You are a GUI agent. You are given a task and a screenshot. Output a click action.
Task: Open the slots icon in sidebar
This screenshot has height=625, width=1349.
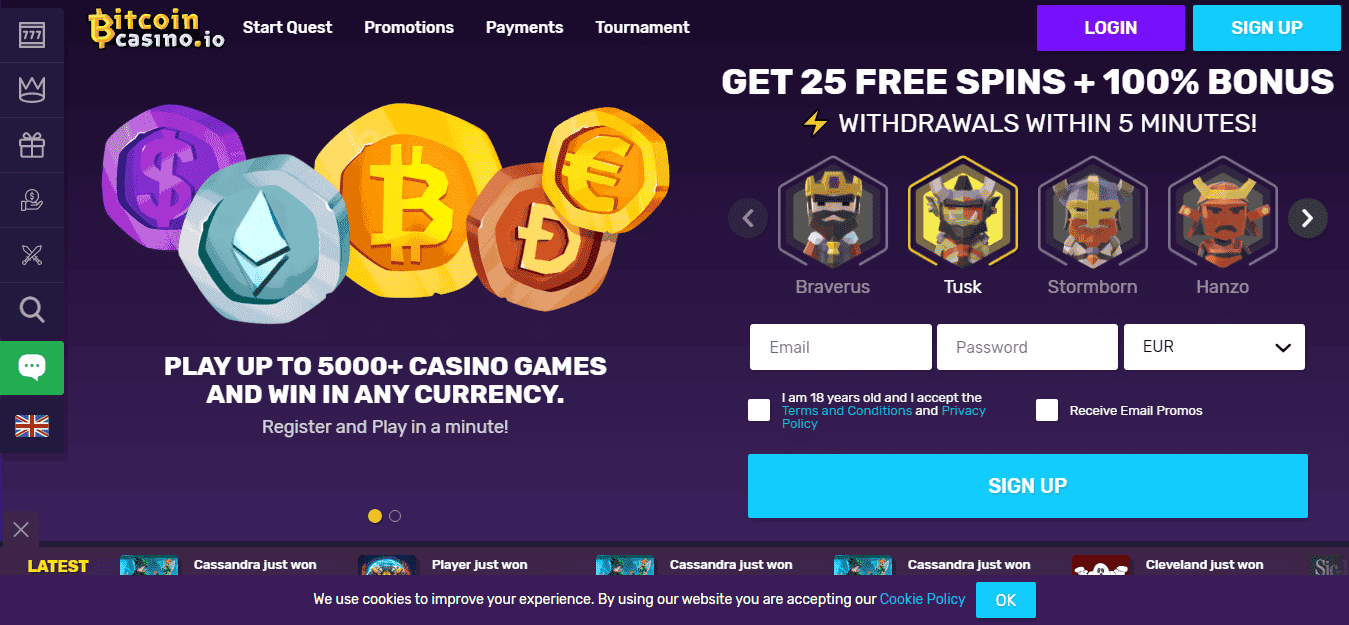(32, 36)
